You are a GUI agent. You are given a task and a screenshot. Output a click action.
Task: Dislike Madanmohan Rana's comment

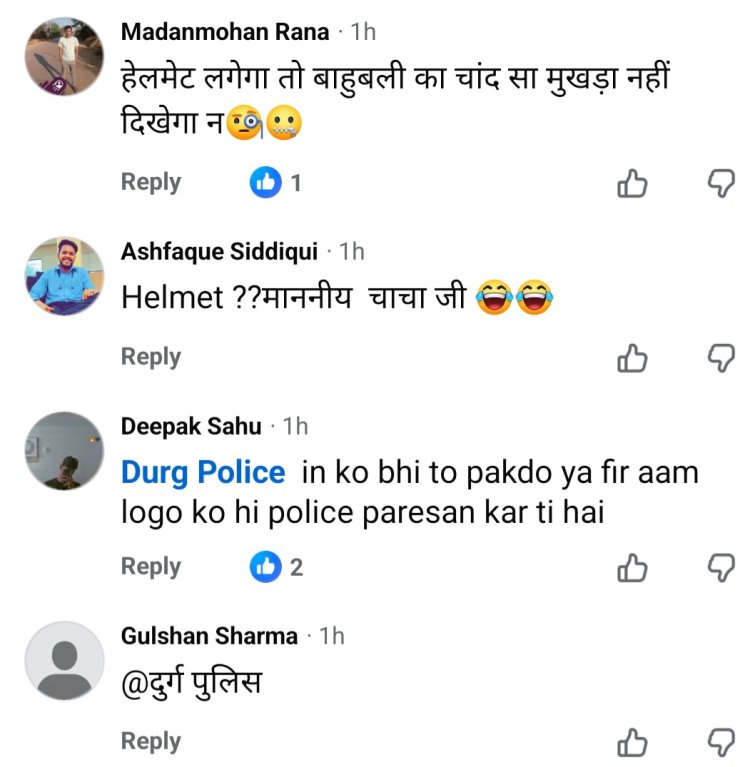721,183
